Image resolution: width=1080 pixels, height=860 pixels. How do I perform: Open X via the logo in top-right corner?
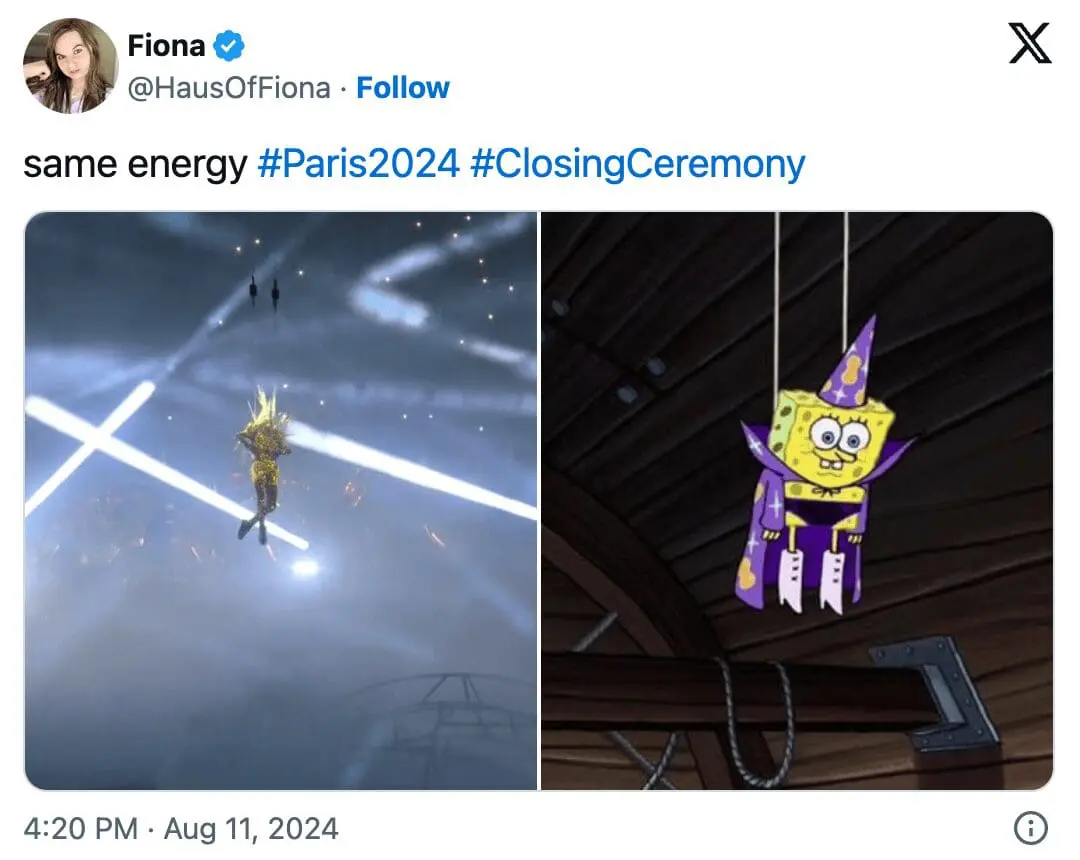[1029, 42]
